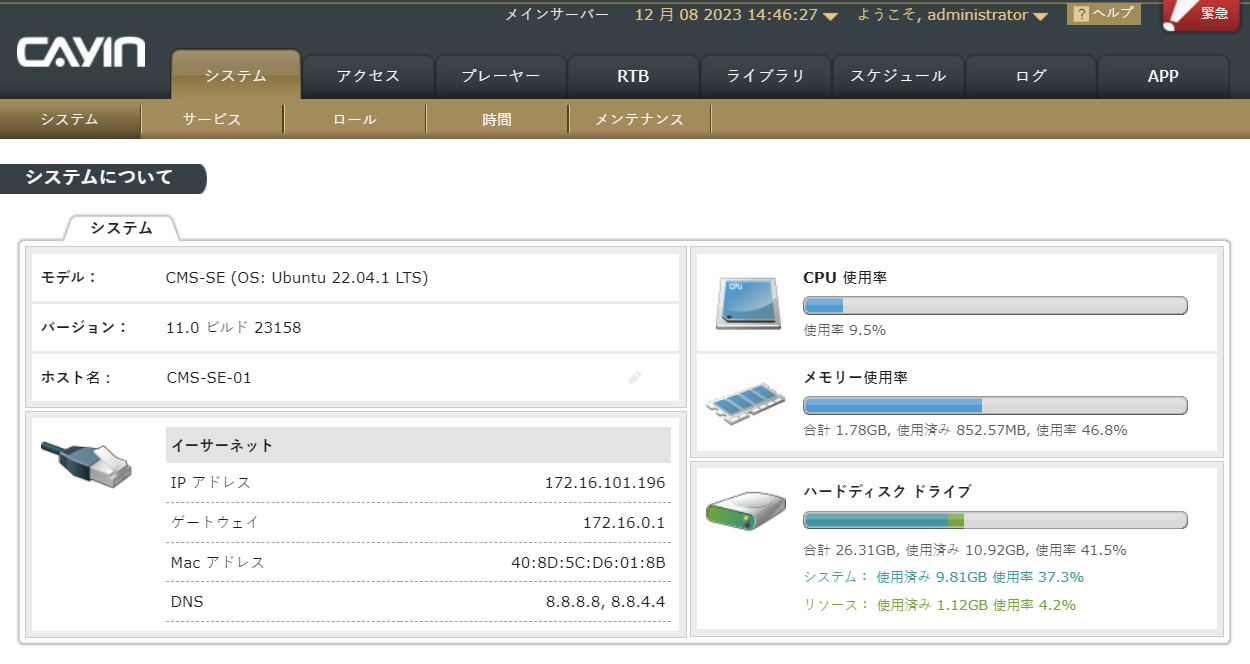
Task: Click the Mac アドレス label
Action: click(218, 563)
